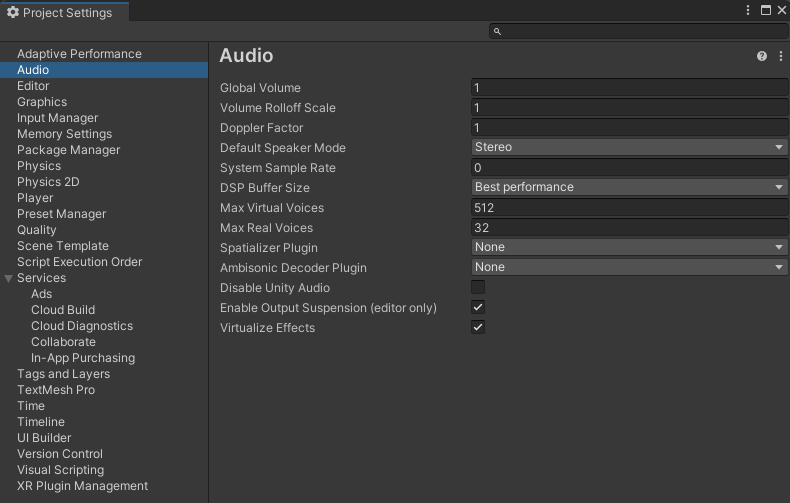Click the Doppler Factor field
The width and height of the screenshot is (790, 503).
pyautogui.click(x=629, y=128)
